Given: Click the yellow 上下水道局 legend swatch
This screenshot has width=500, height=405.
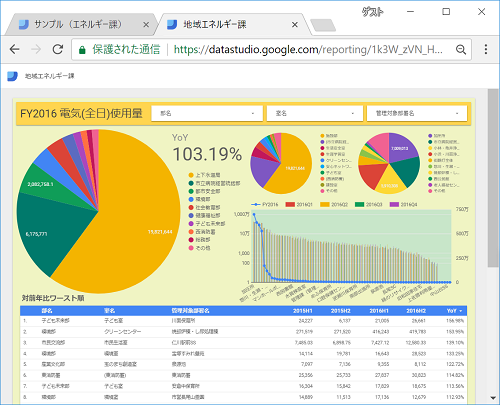Looking at the screenshot, I should point(191,175).
